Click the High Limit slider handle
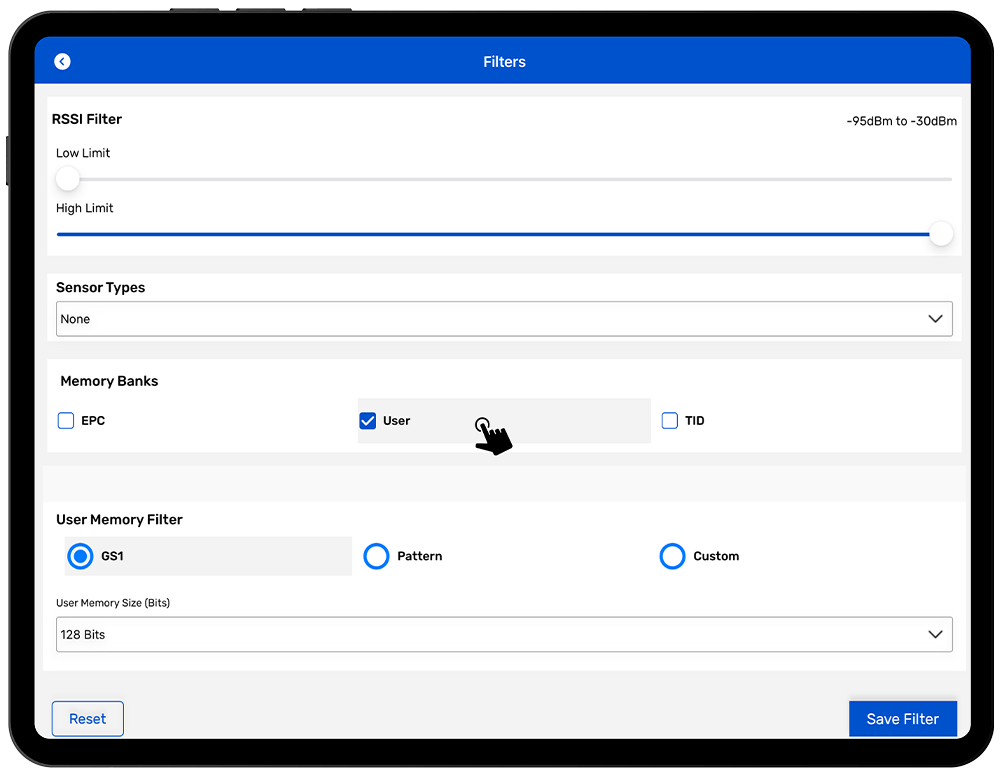 pyautogui.click(x=941, y=234)
